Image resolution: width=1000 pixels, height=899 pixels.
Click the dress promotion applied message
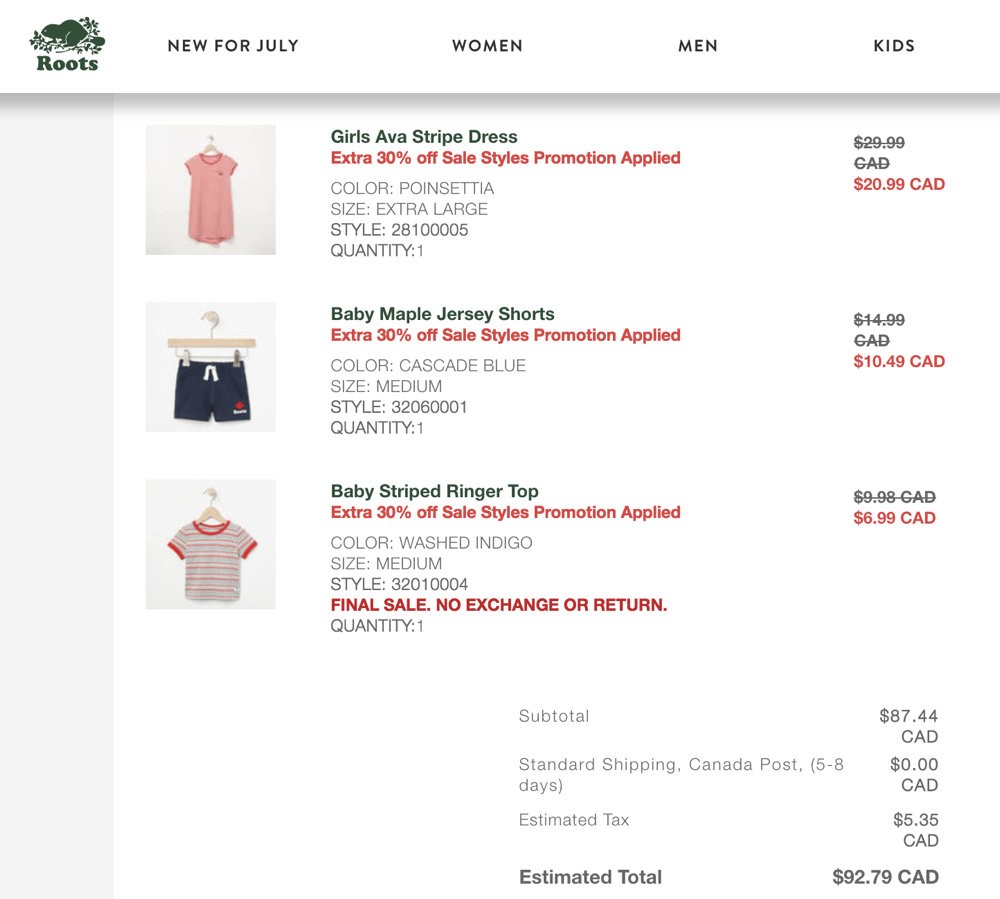pyautogui.click(x=505, y=158)
